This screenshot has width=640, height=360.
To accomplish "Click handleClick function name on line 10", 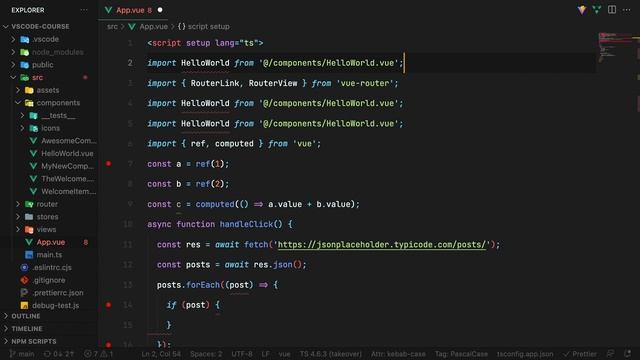I will pyautogui.click(x=246, y=224).
